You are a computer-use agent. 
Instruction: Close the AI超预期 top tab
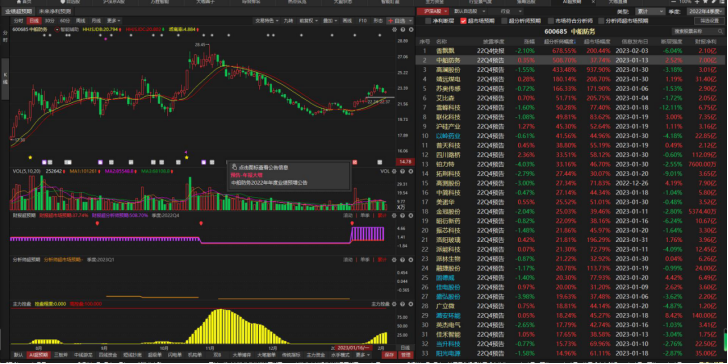pyautogui.click(x=594, y=2)
